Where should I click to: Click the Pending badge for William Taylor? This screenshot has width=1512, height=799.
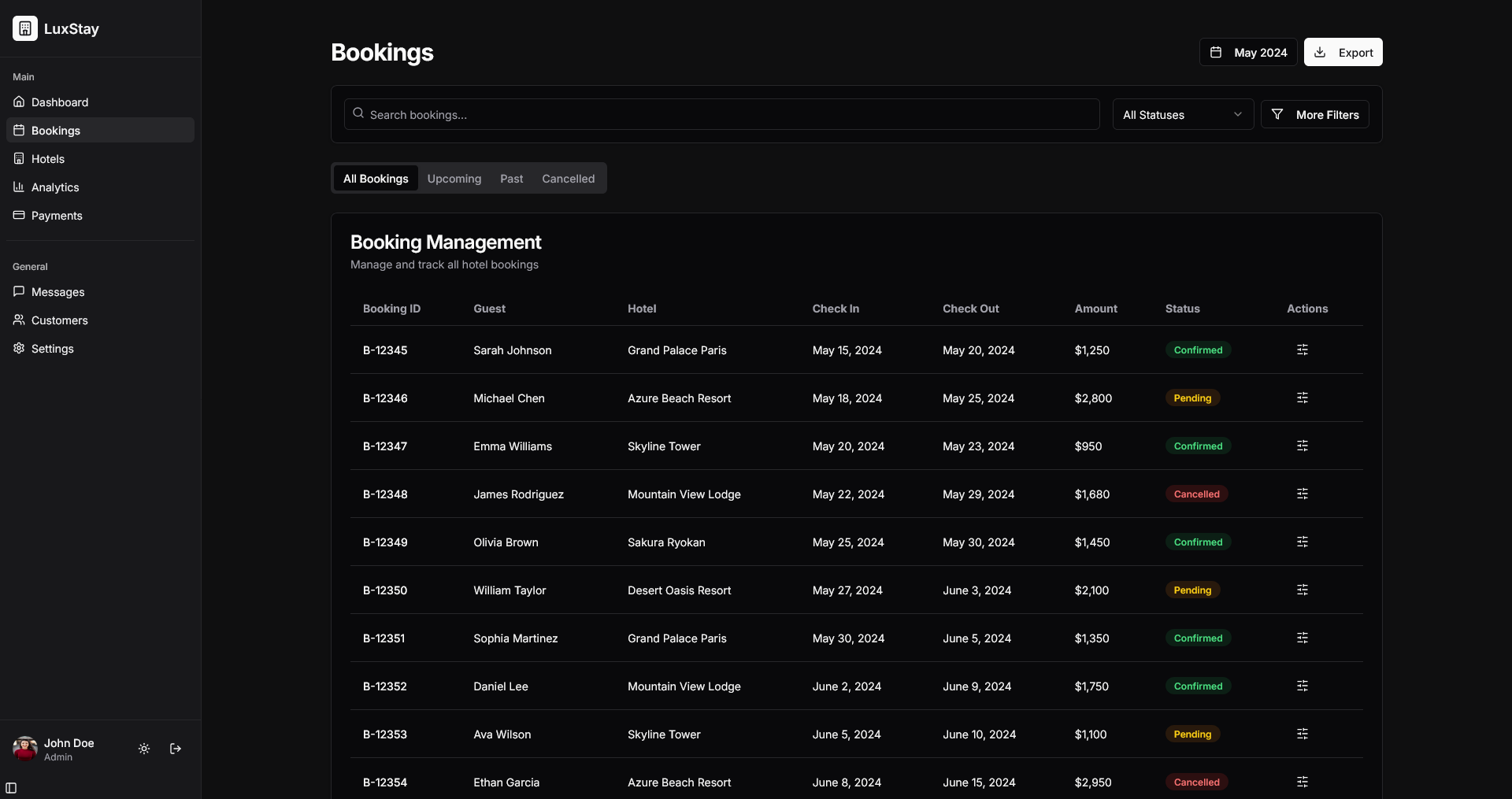pyautogui.click(x=1192, y=590)
